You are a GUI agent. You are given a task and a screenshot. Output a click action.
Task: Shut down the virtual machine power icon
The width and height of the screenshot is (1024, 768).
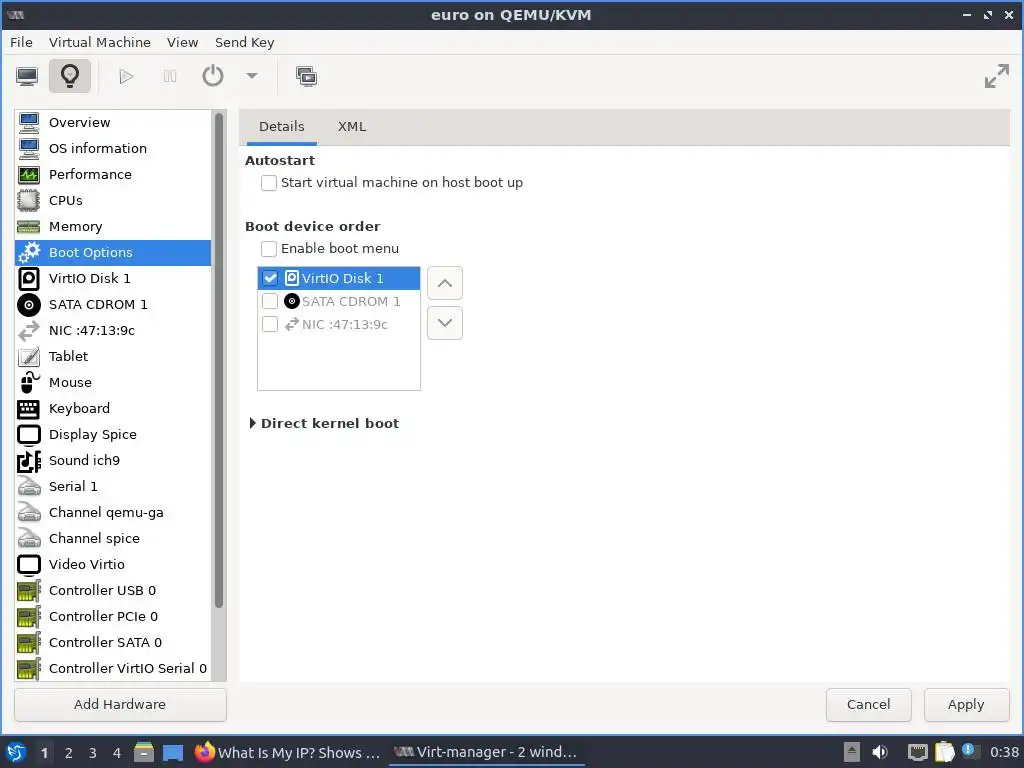point(213,76)
